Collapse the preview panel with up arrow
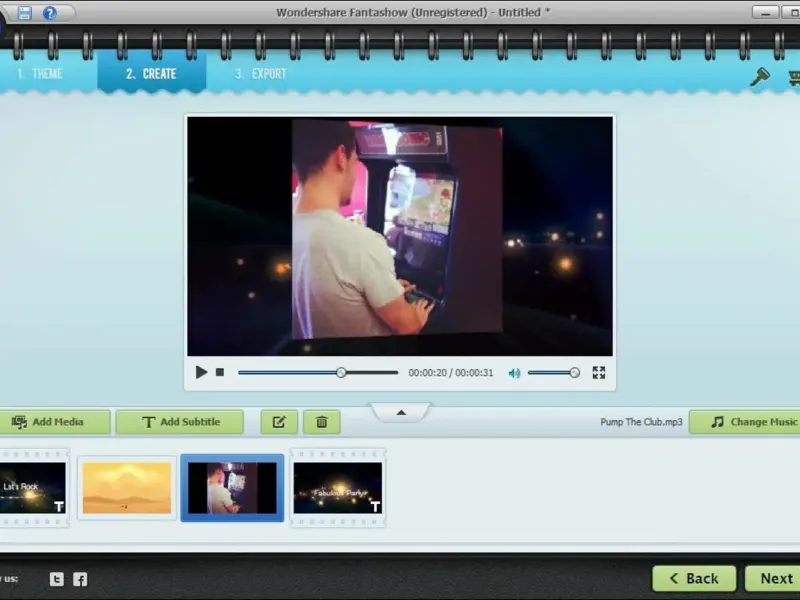The width and height of the screenshot is (800, 600). click(x=401, y=412)
